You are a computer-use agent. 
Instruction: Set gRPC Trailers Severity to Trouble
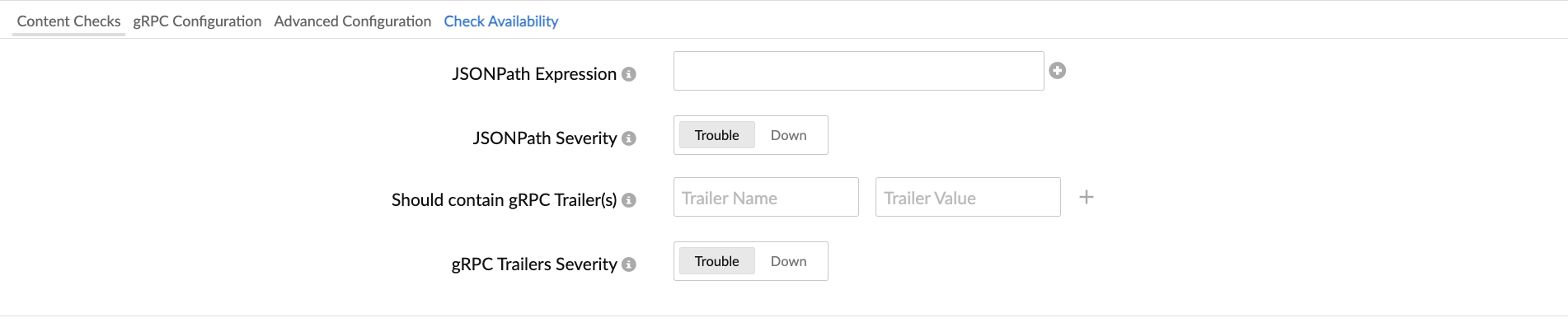tap(716, 261)
